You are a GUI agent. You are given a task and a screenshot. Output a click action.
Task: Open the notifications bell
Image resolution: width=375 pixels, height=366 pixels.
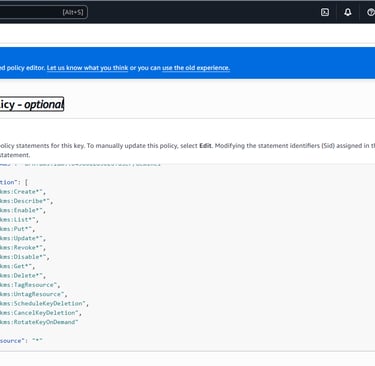pos(348,12)
